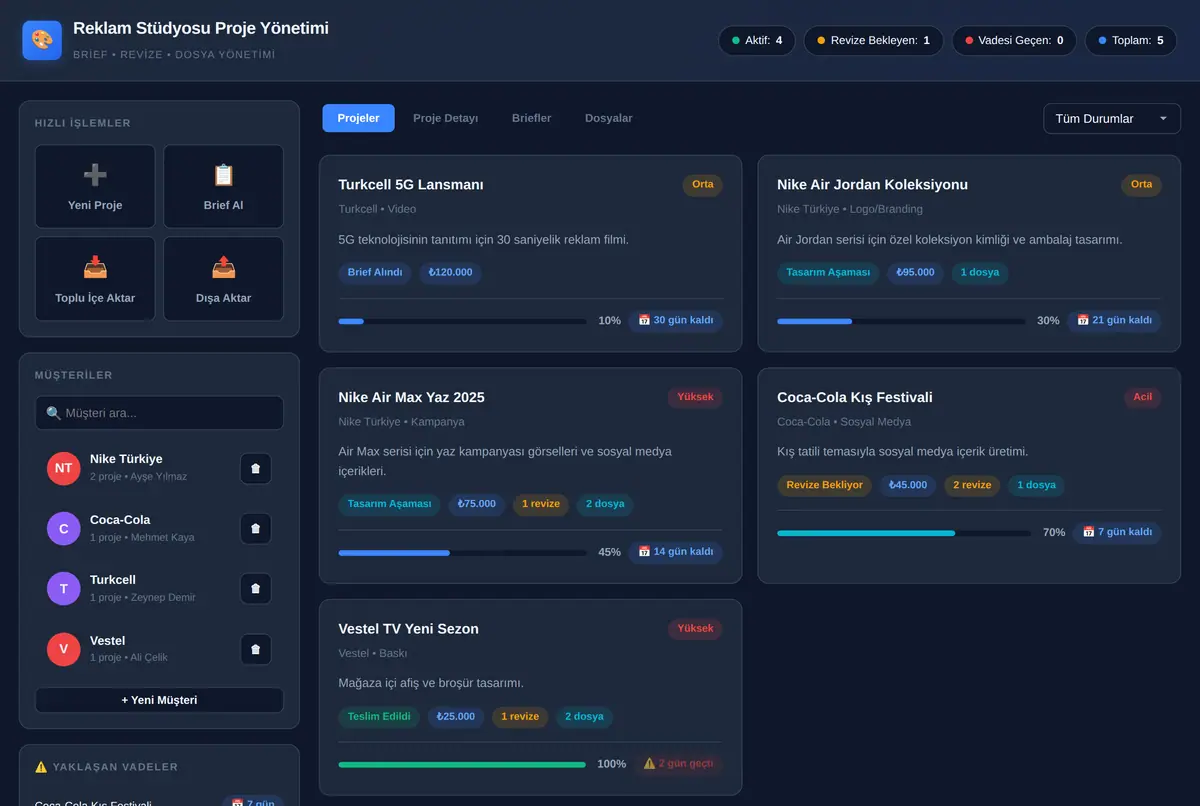Click the inbox icon for Toplu İçe Aktar
1200x806 pixels.
click(x=95, y=268)
